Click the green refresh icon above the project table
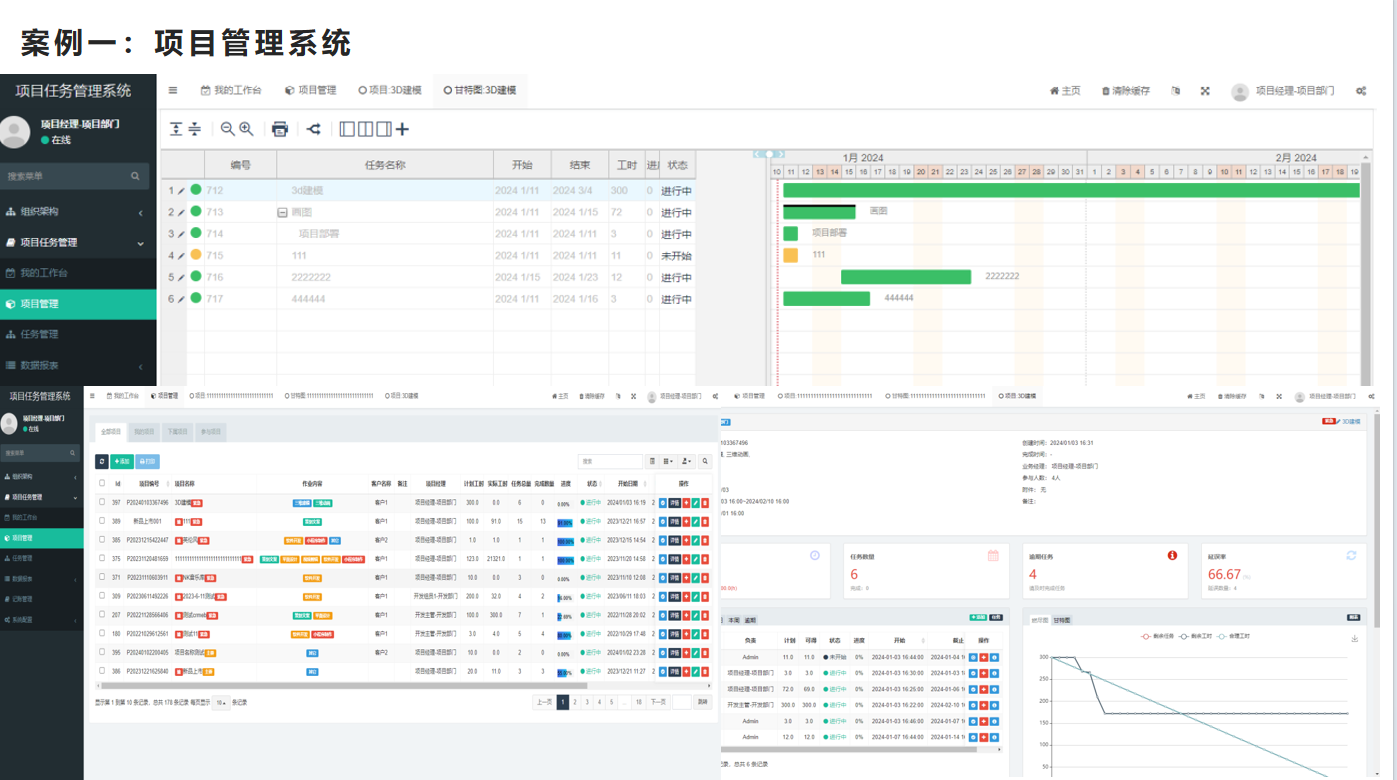 point(101,460)
